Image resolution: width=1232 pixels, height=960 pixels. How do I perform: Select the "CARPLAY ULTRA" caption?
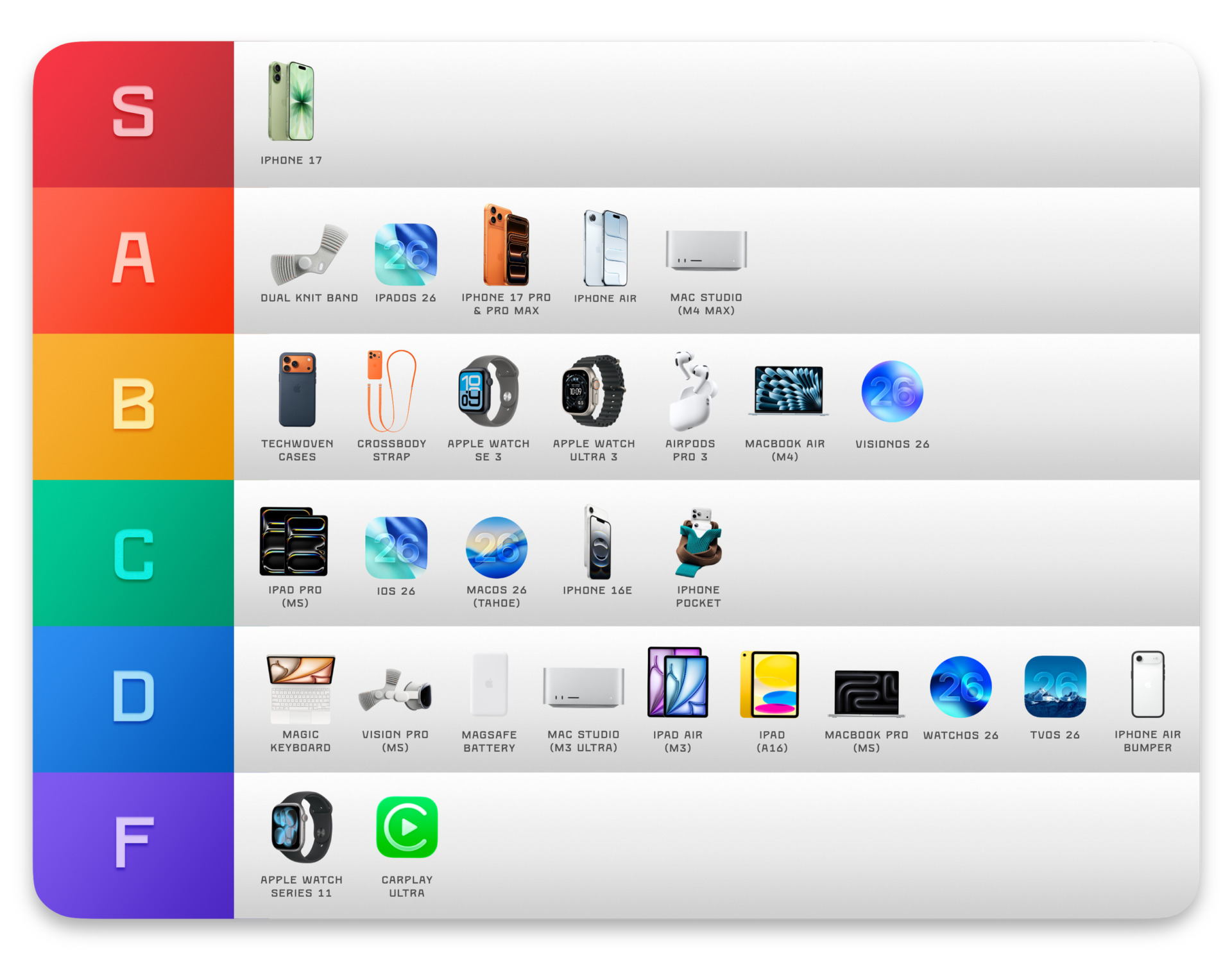(x=407, y=886)
